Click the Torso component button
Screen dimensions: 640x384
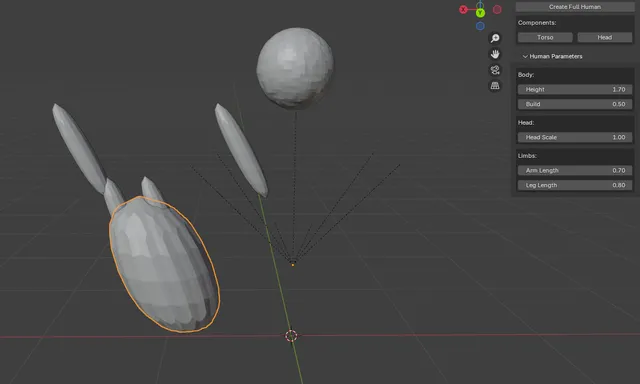(x=545, y=37)
